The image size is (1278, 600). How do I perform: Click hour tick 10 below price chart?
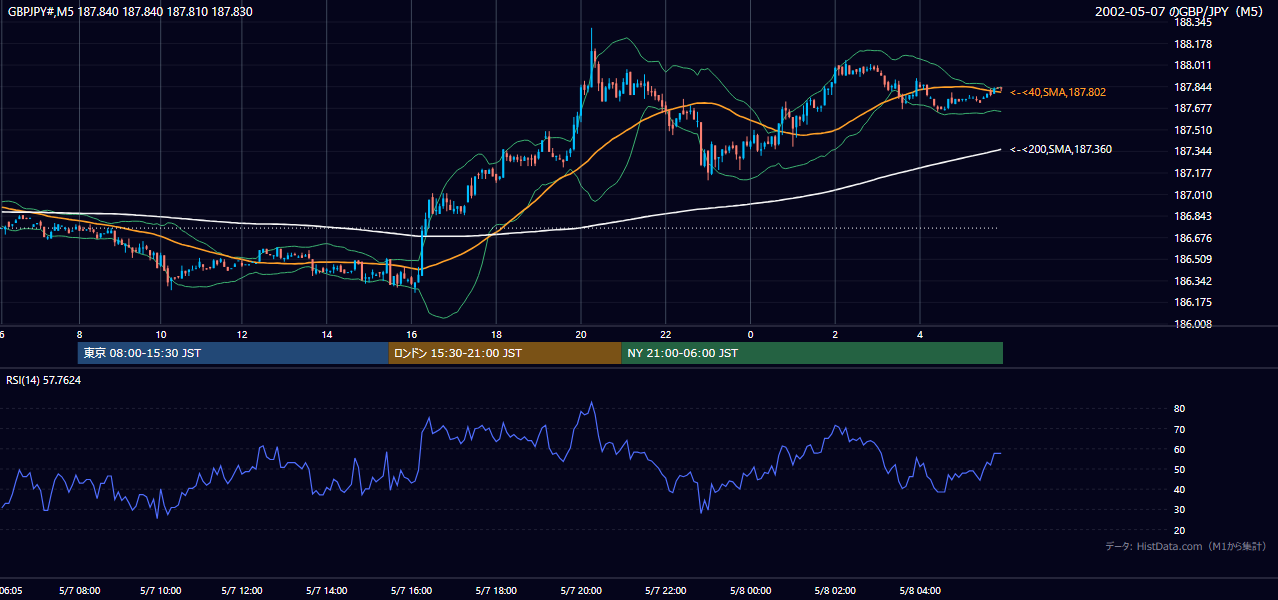(x=160, y=334)
